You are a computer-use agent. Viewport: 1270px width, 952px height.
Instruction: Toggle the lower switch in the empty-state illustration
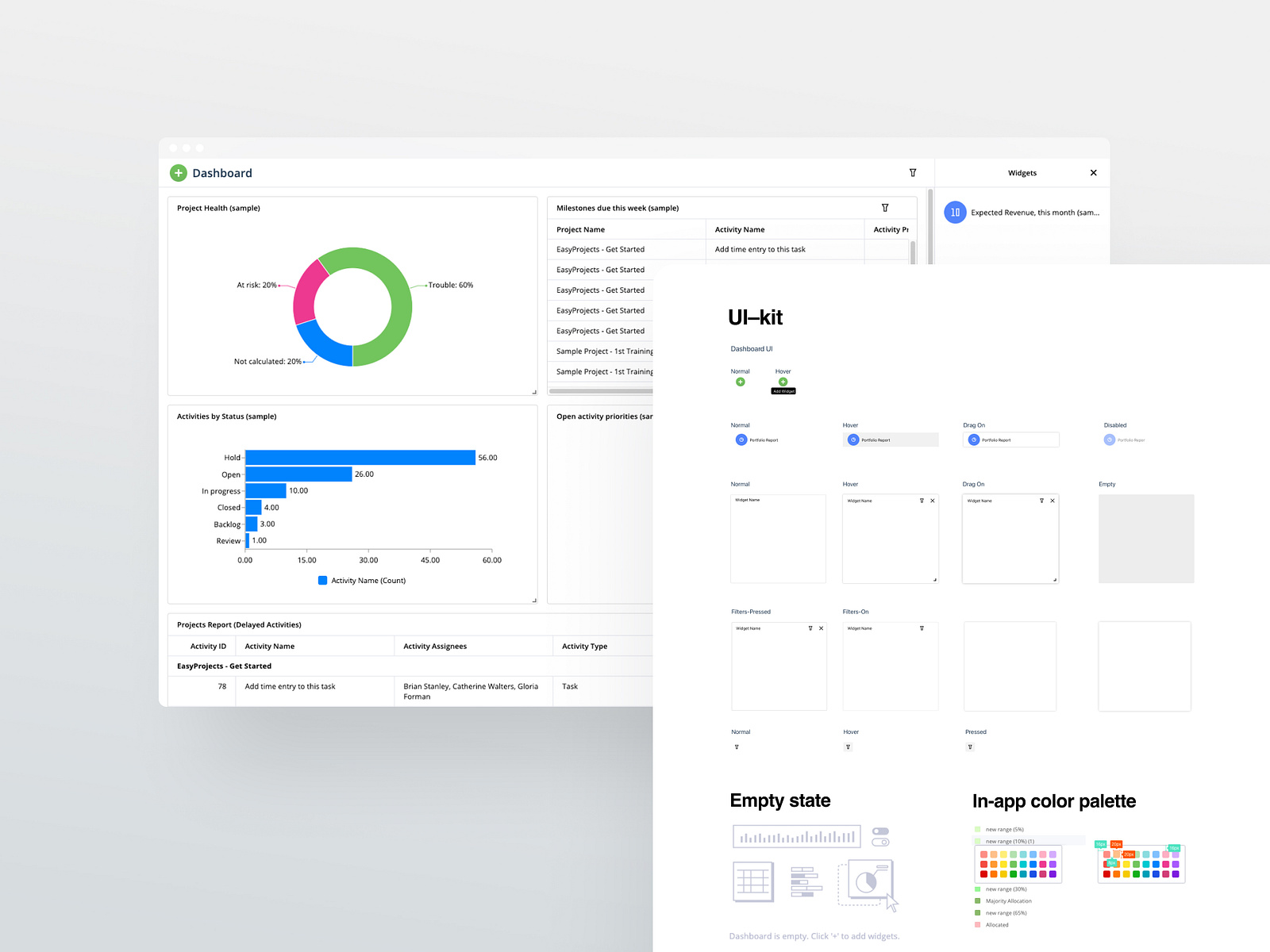tap(880, 842)
